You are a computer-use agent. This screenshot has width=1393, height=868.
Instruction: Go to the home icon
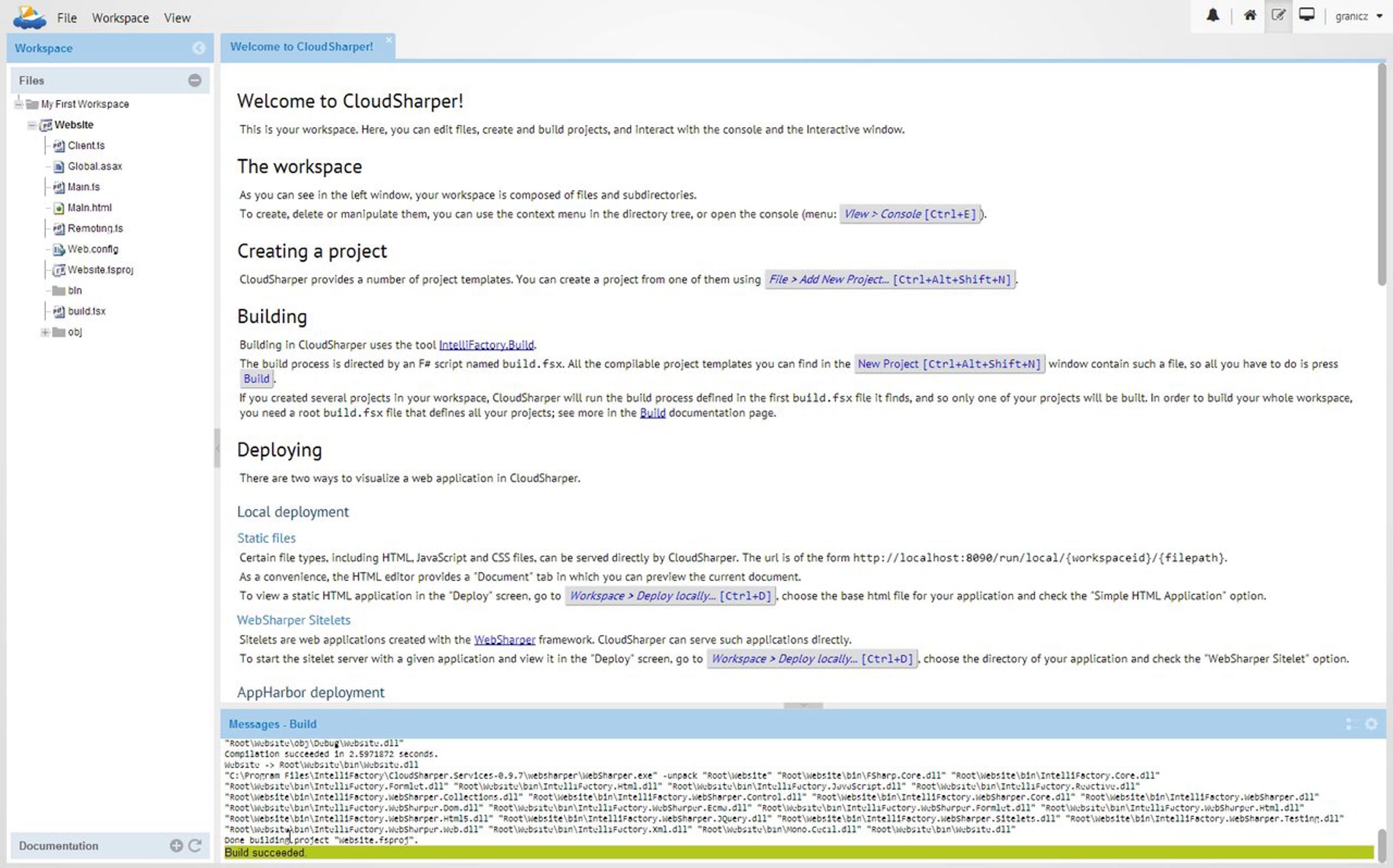coord(1250,16)
